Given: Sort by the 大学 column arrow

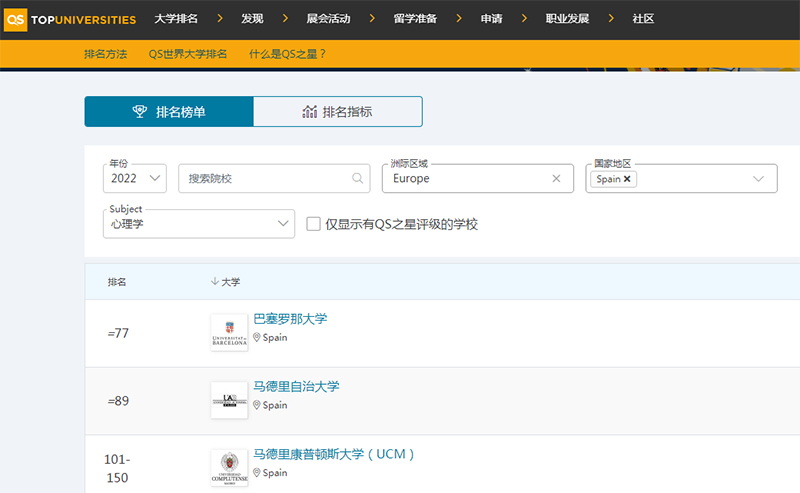Looking at the screenshot, I should click(x=215, y=281).
